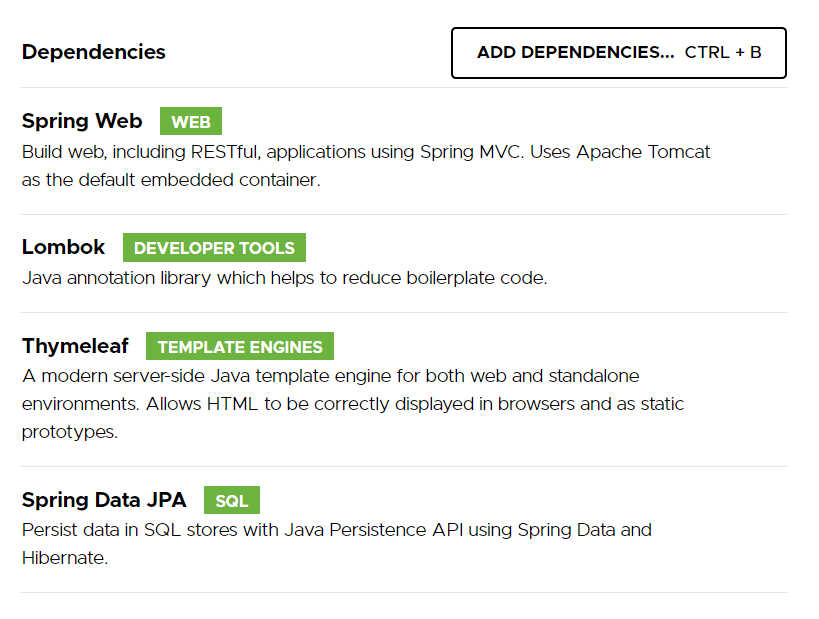Click the CTRL + B shortcut hint
This screenshot has height=619, width=819.
[723, 52]
